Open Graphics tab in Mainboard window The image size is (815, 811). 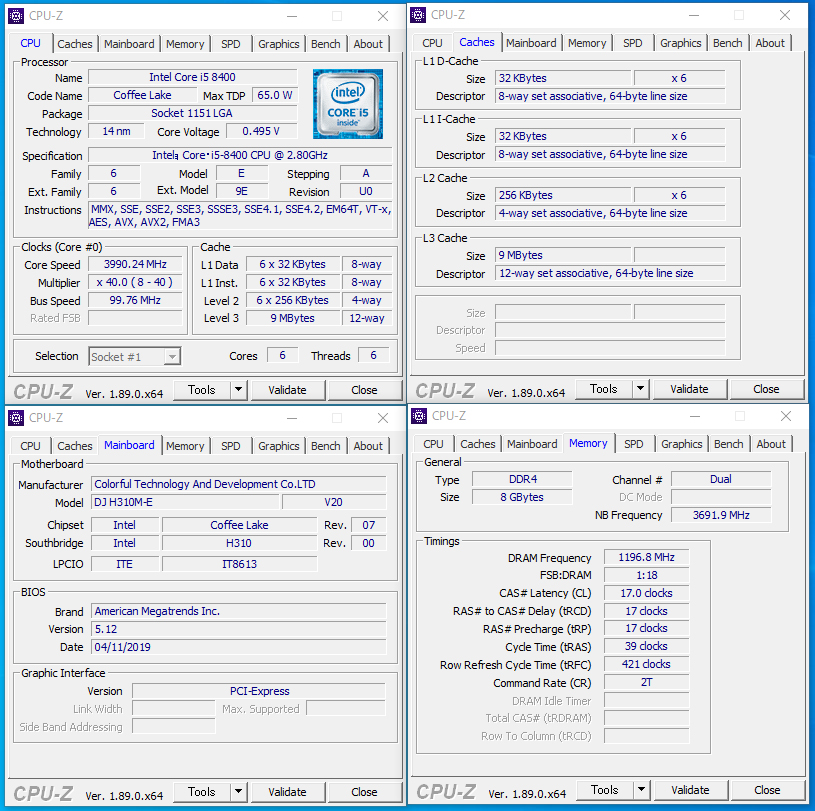[x=279, y=446]
